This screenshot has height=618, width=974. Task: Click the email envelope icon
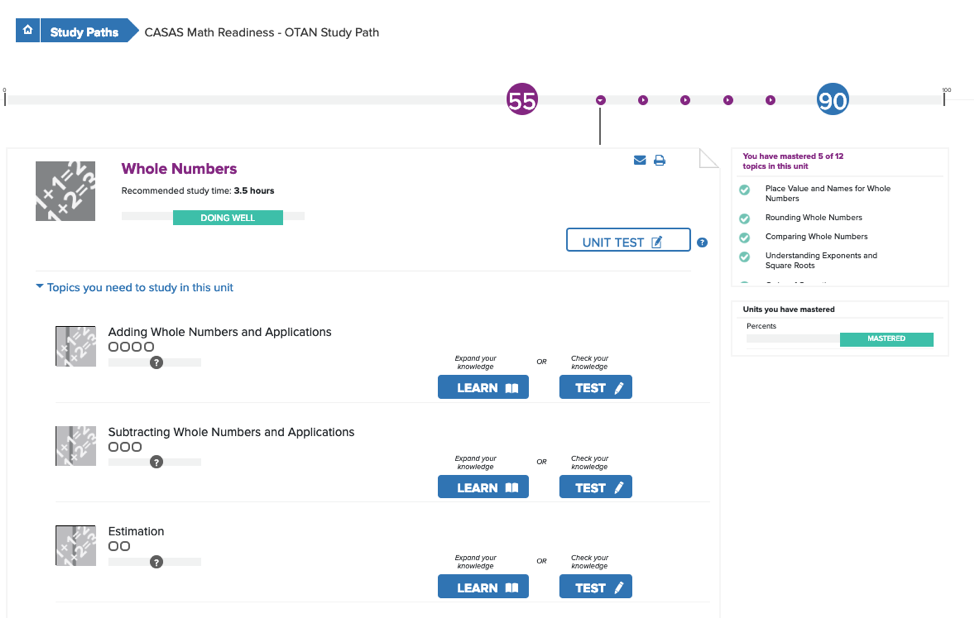tap(640, 160)
